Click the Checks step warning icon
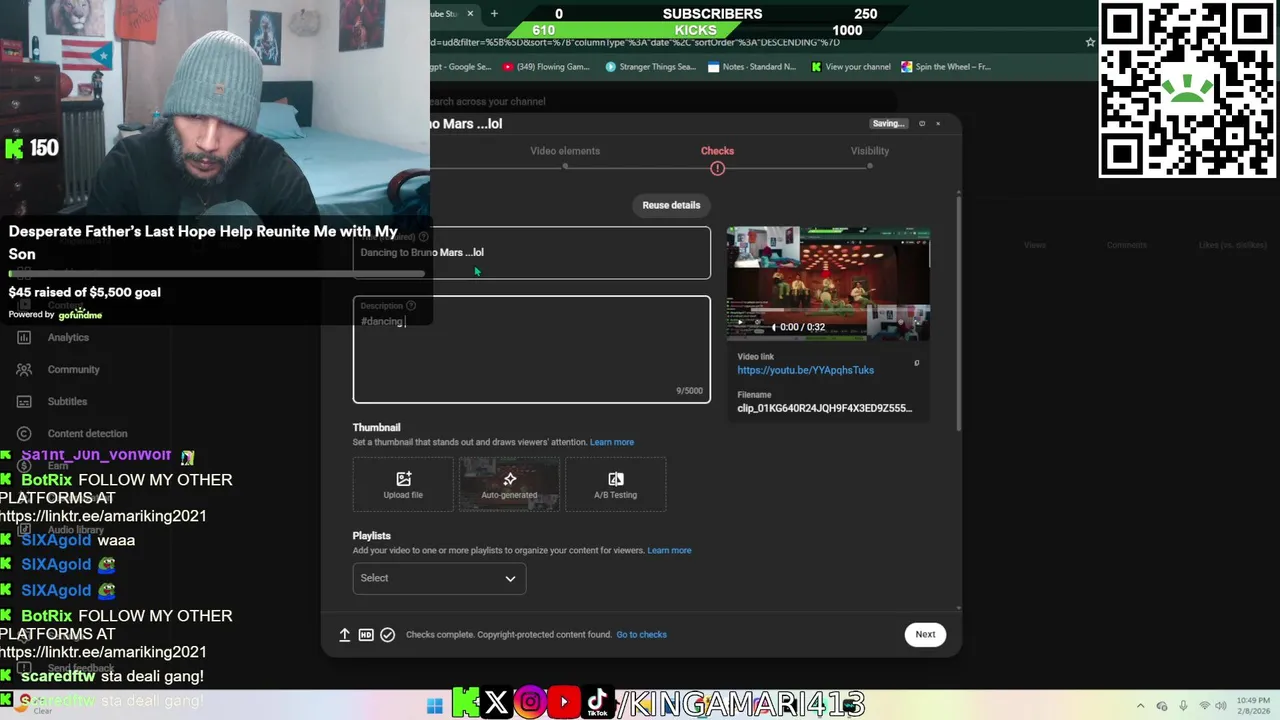Screen dimensions: 1280x720 [x=717, y=168]
